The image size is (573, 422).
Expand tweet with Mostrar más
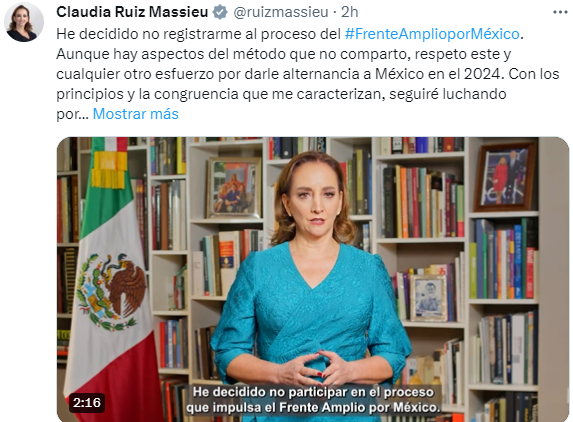coord(136,114)
